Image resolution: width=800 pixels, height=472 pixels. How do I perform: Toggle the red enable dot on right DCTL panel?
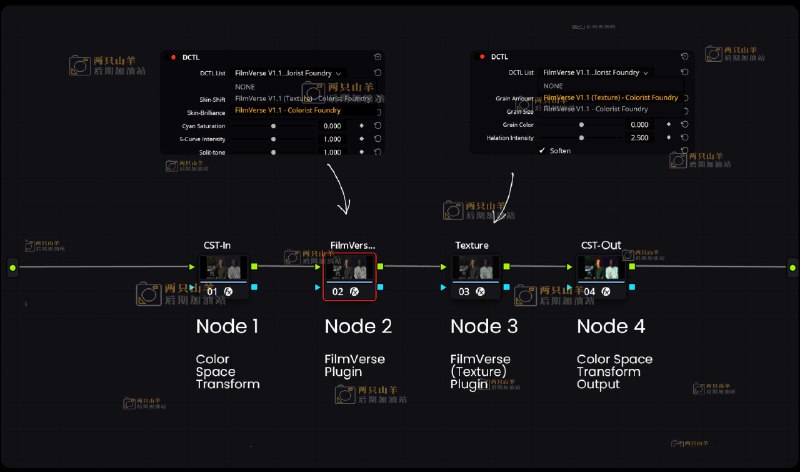click(x=482, y=57)
